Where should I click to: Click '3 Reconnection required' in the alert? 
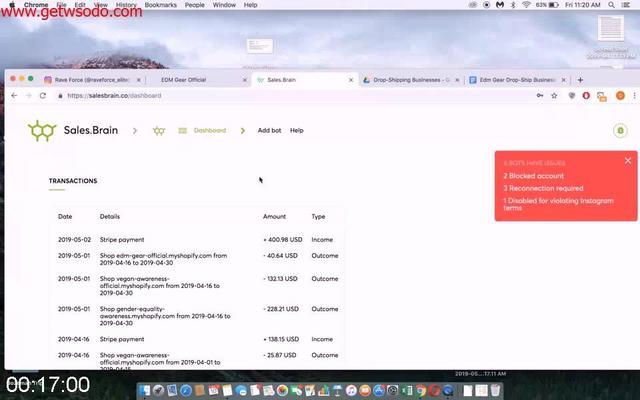(x=543, y=188)
